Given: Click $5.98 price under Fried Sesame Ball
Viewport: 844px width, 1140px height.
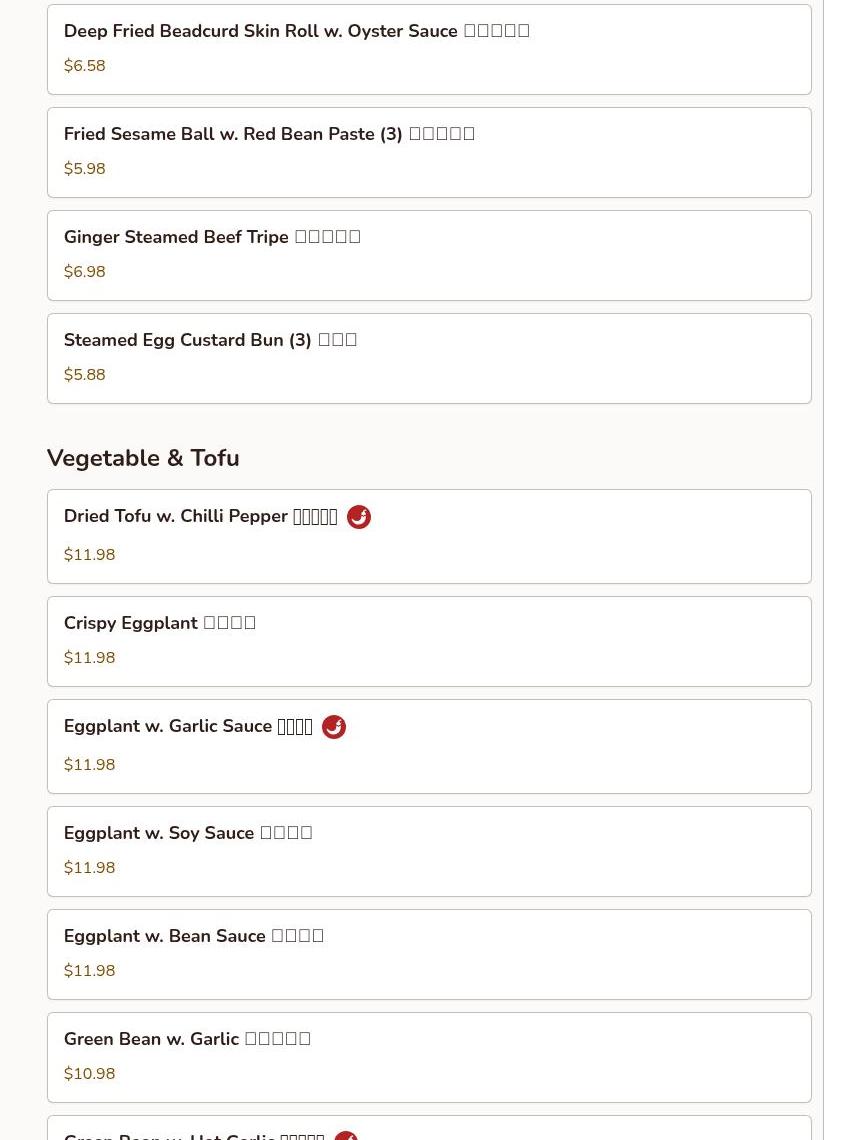Looking at the screenshot, I should [x=84, y=169].
